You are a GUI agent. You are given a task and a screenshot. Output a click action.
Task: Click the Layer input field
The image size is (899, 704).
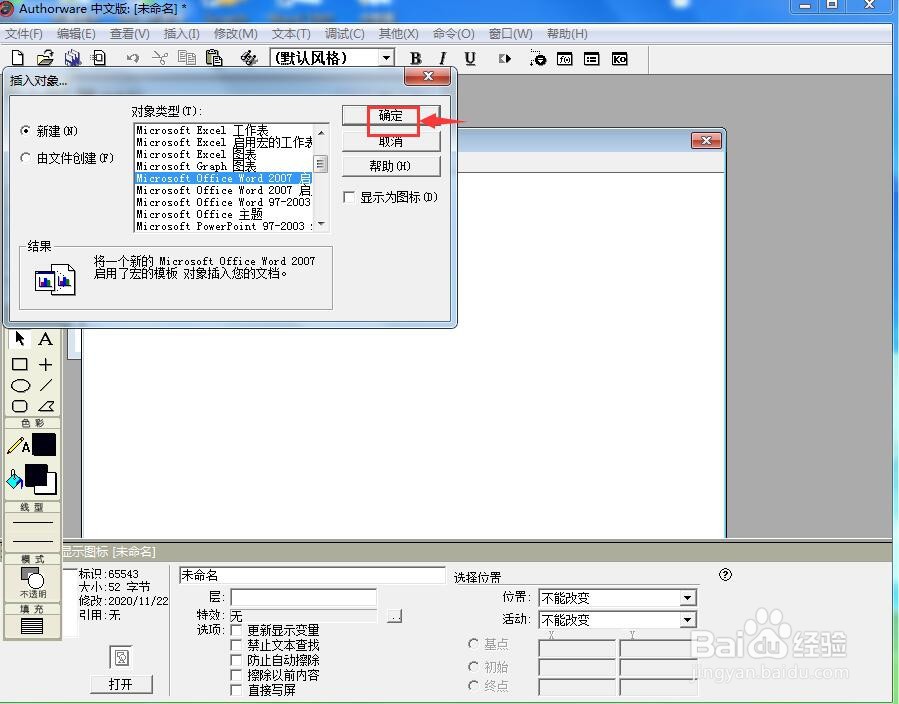click(303, 597)
